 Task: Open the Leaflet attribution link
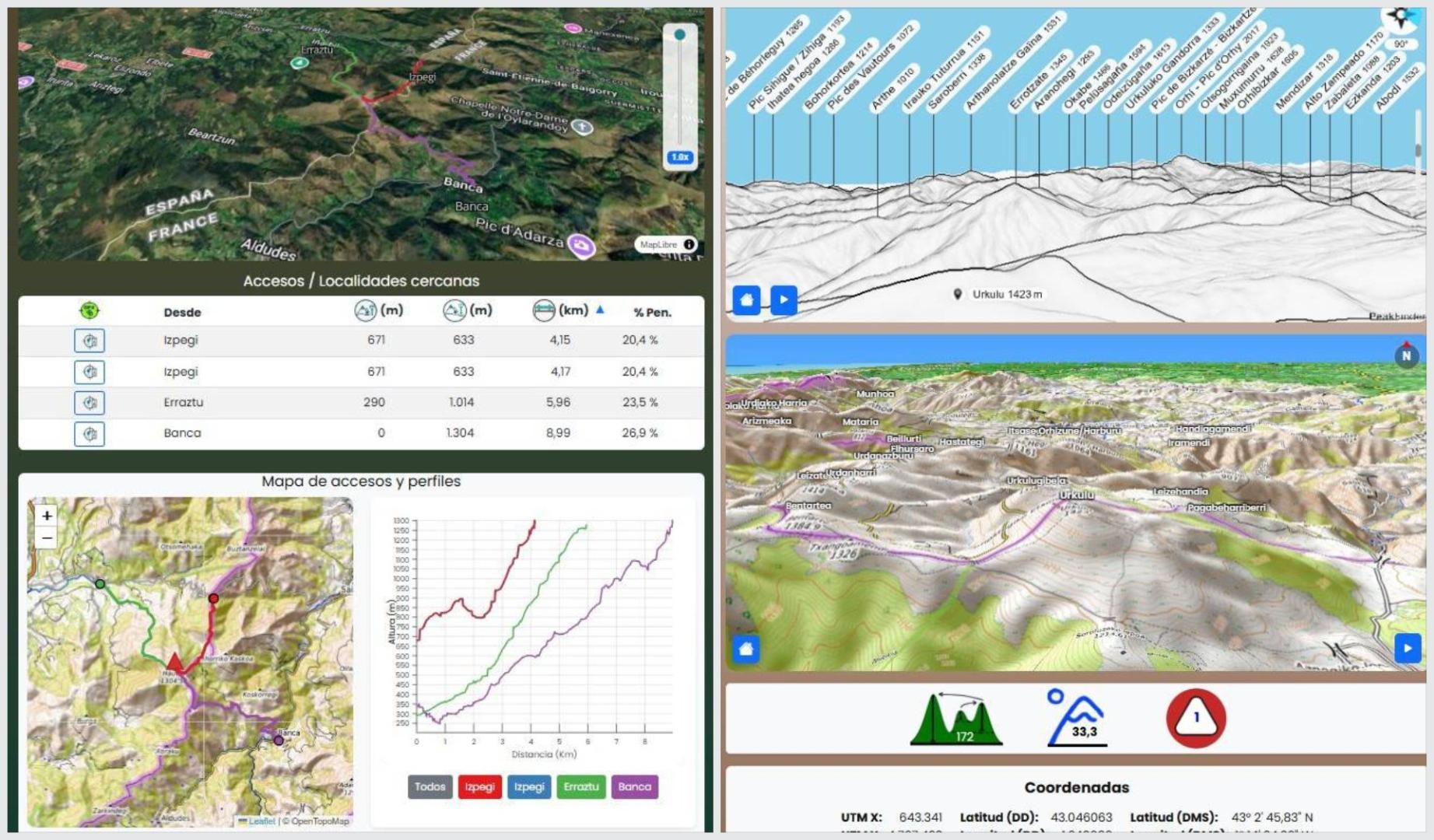coord(261,821)
